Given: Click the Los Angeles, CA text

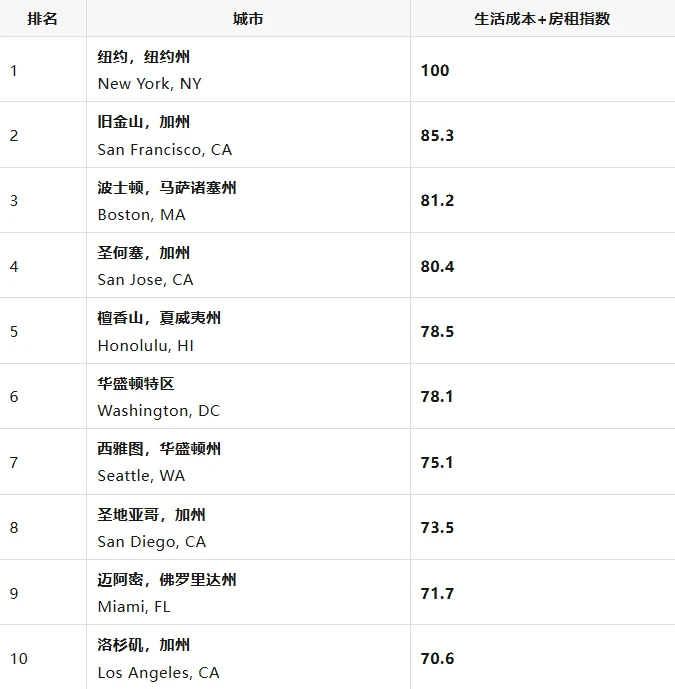Looking at the screenshot, I should (x=158, y=673).
